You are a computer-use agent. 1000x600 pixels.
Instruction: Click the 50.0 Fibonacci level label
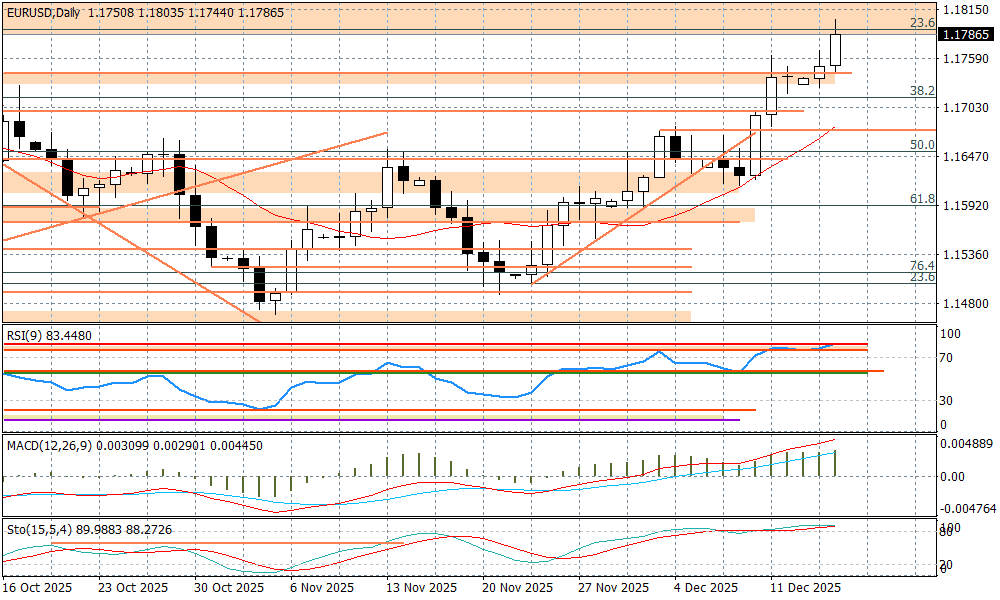[921, 145]
